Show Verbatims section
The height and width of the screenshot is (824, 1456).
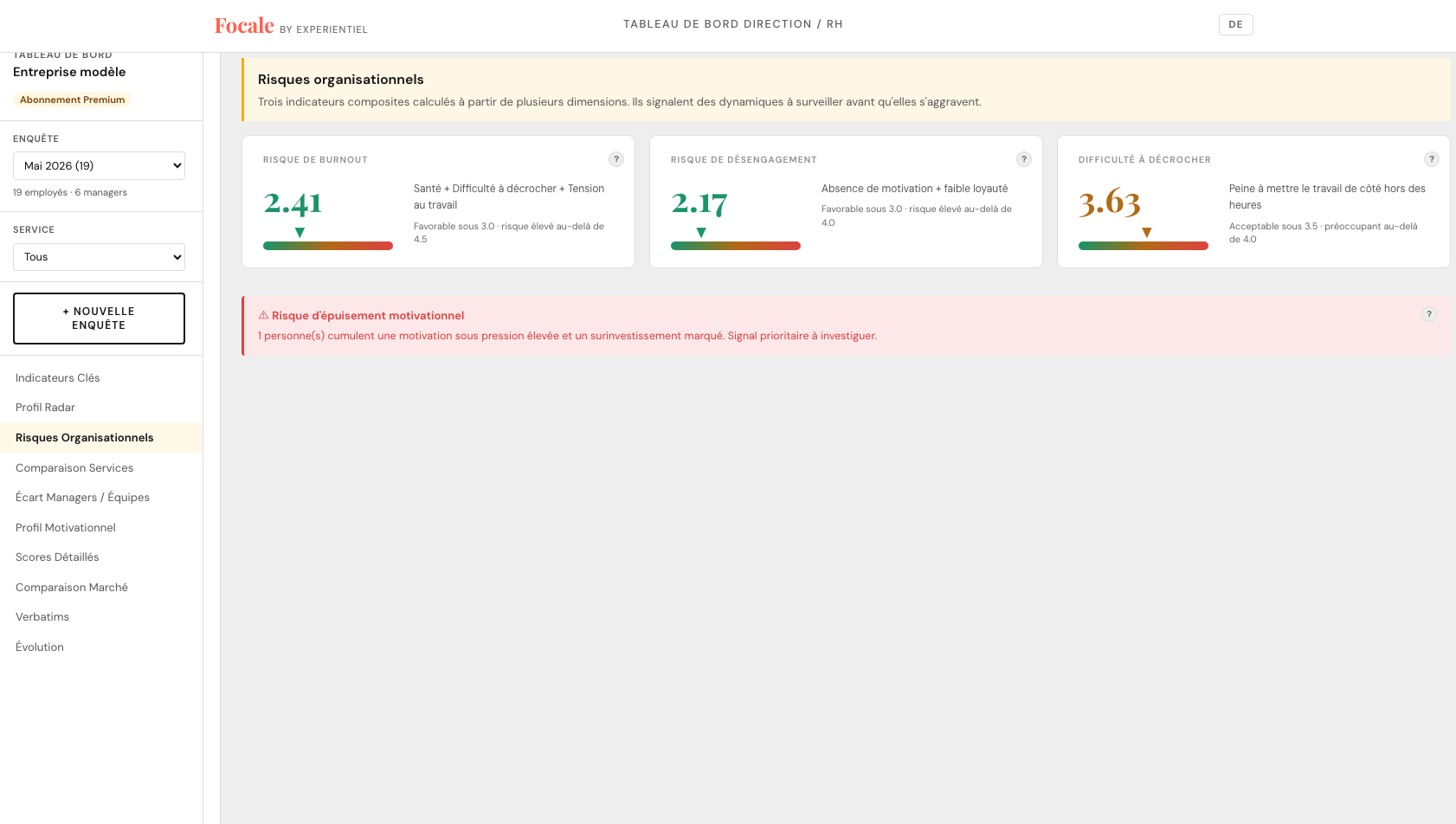click(101, 617)
